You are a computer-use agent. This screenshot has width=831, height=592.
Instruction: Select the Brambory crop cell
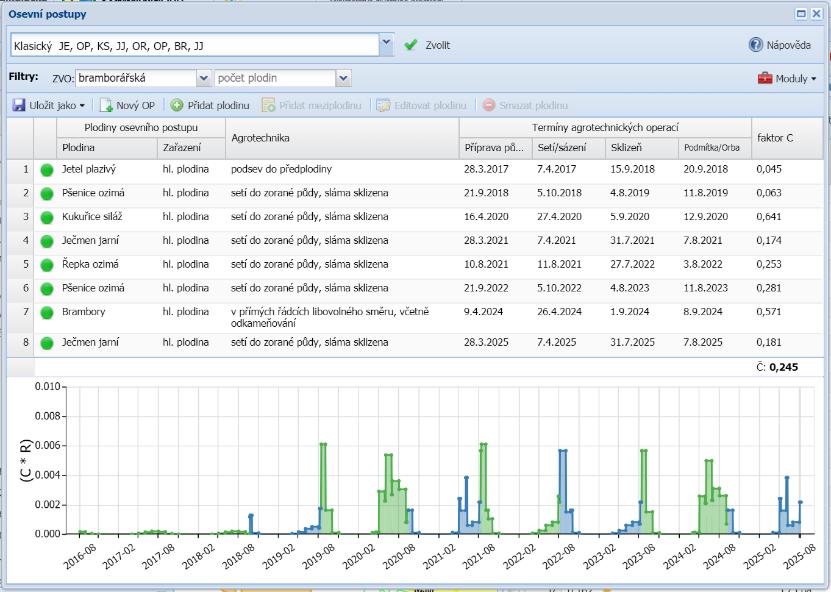[x=107, y=317]
